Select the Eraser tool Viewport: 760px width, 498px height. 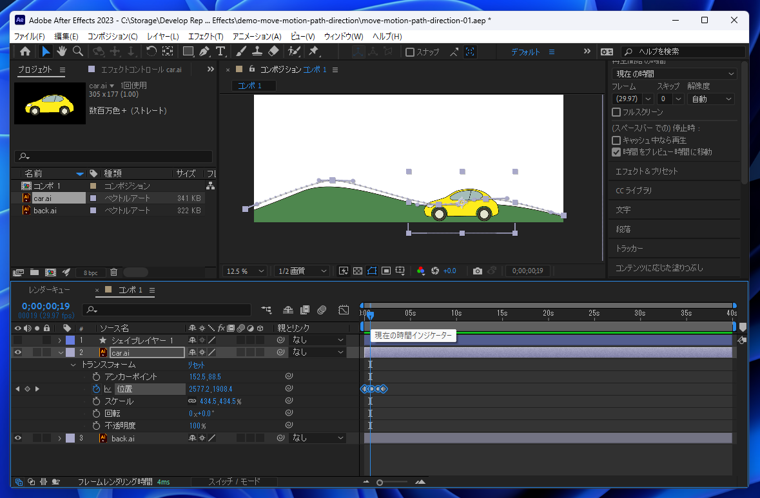point(273,51)
